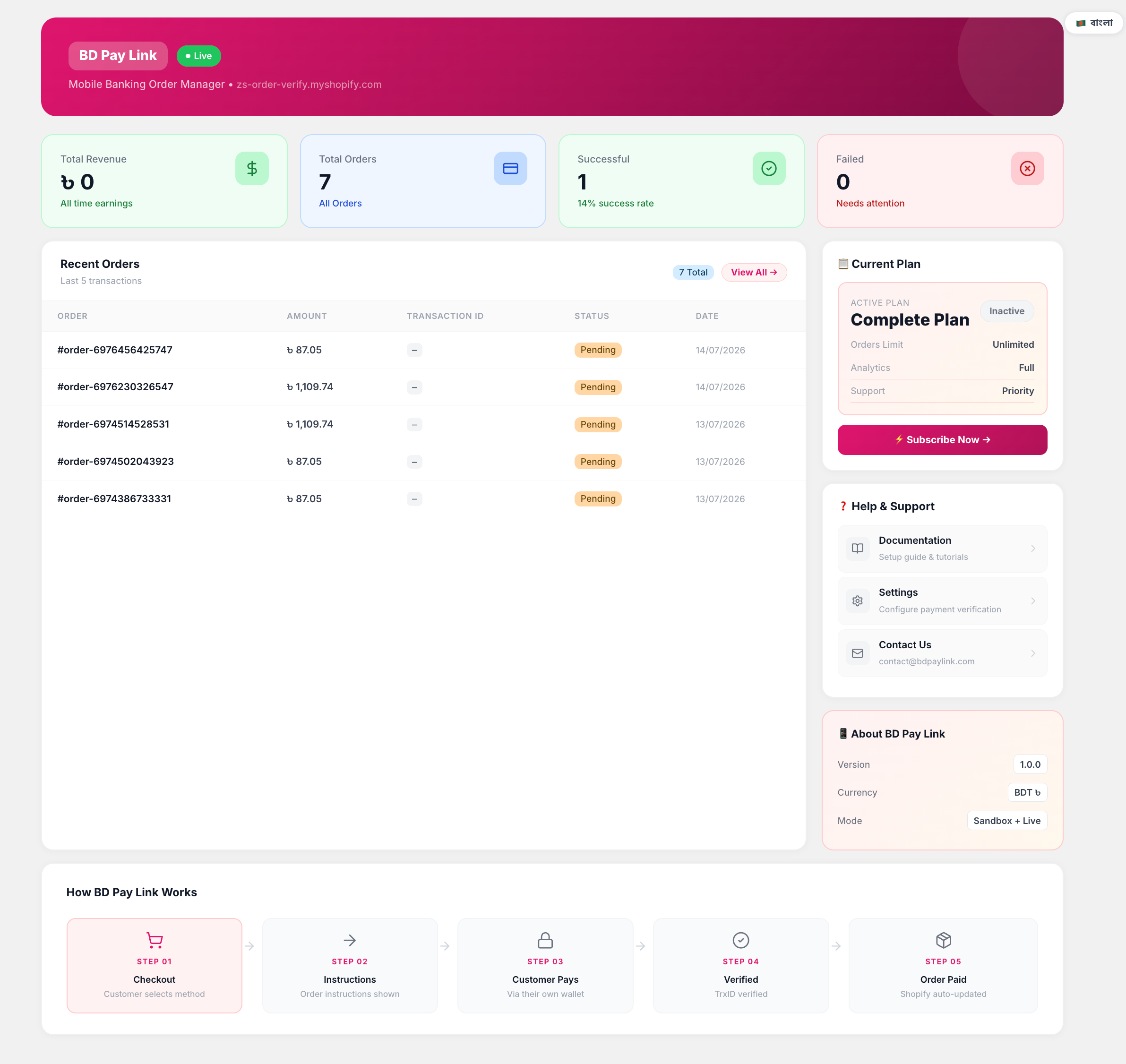The image size is (1126, 1064).
Task: Click the Documentation book icon
Action: tap(858, 549)
